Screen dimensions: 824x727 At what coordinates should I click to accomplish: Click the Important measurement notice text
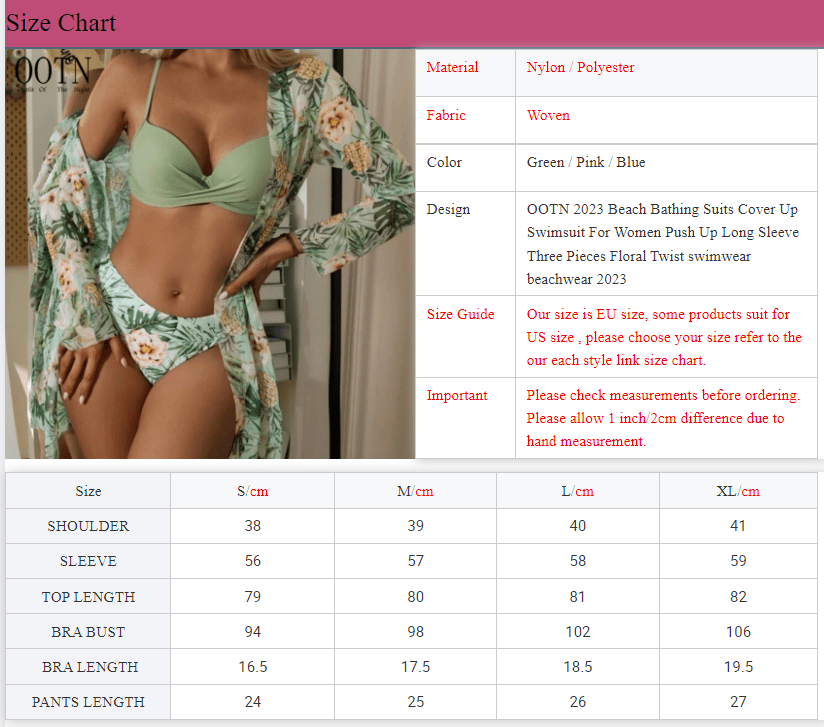pyautogui.click(x=663, y=418)
